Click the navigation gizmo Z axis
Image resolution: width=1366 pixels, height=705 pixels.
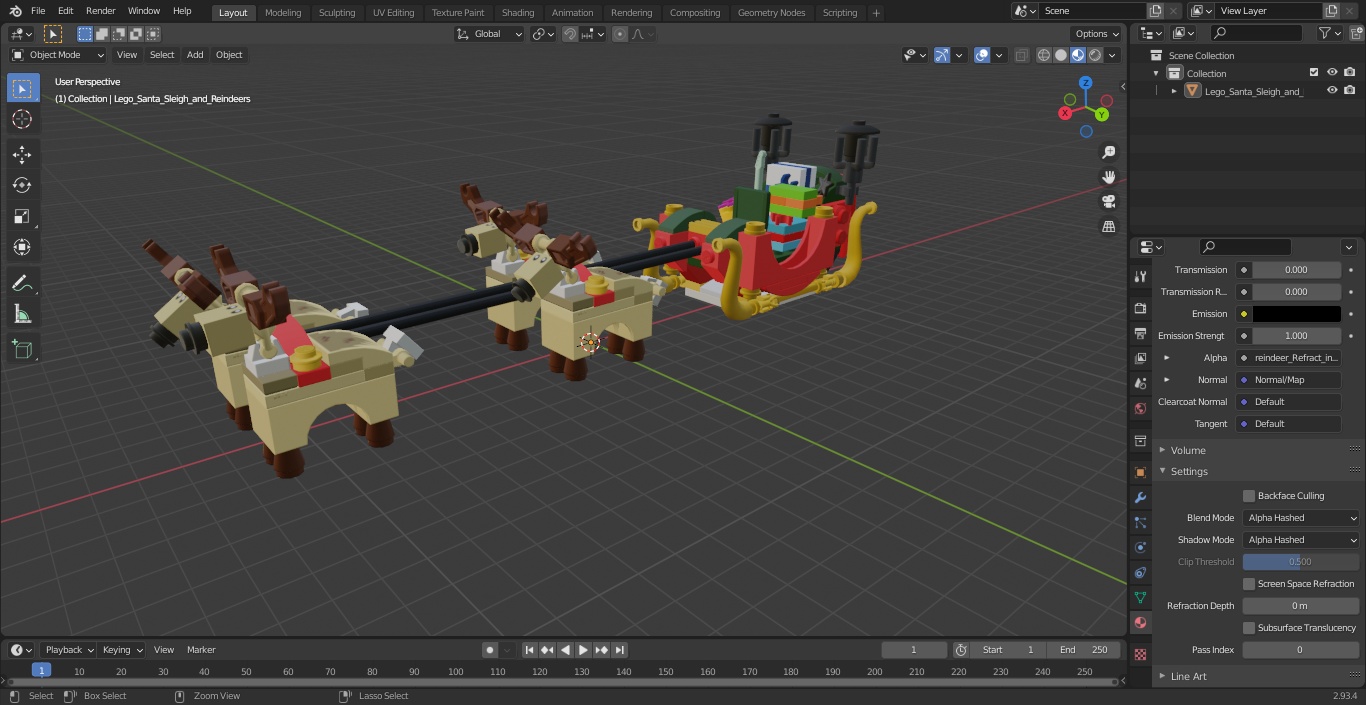1086,82
